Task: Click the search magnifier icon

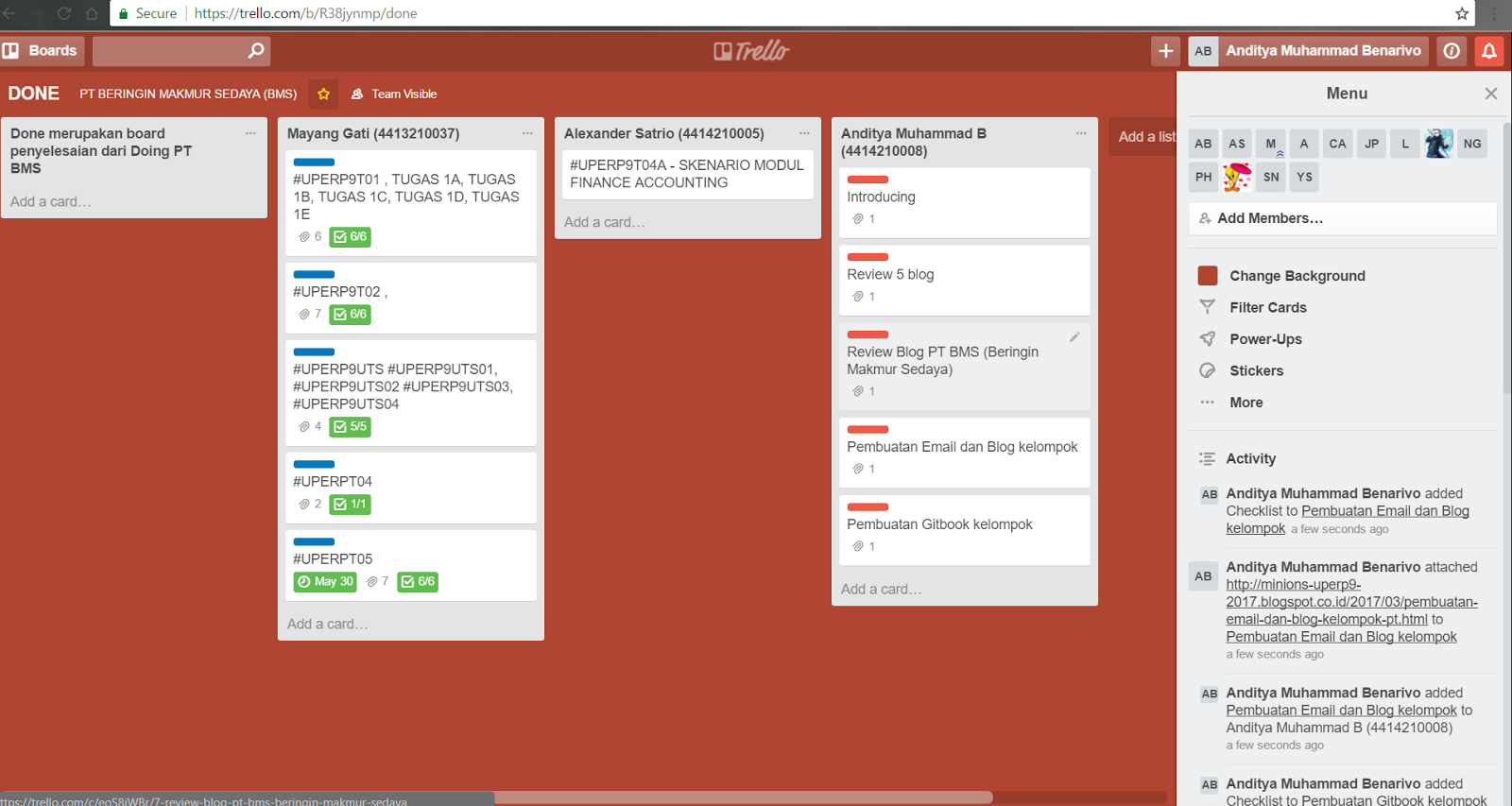Action: click(x=256, y=51)
